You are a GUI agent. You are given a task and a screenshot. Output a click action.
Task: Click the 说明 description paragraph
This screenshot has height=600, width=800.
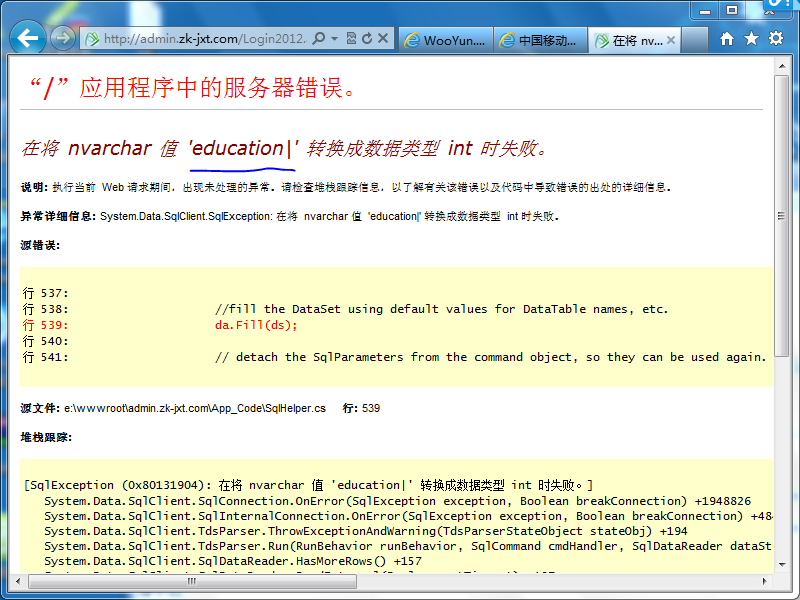coord(345,187)
